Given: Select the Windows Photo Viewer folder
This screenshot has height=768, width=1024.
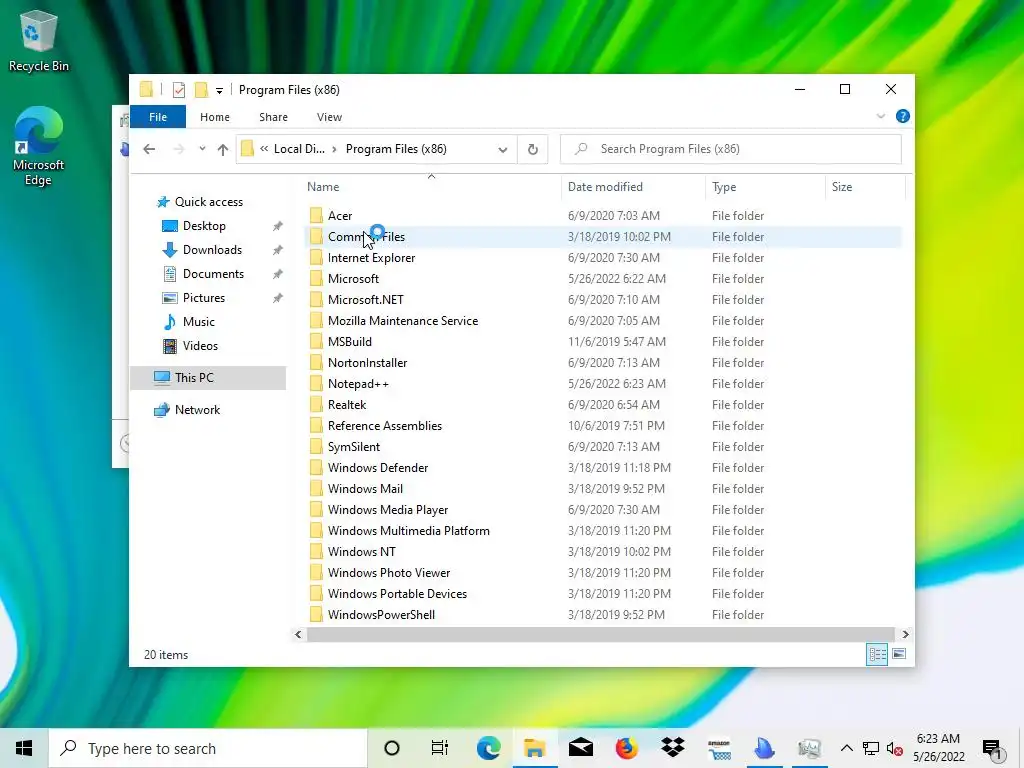Looking at the screenshot, I should 389,573.
